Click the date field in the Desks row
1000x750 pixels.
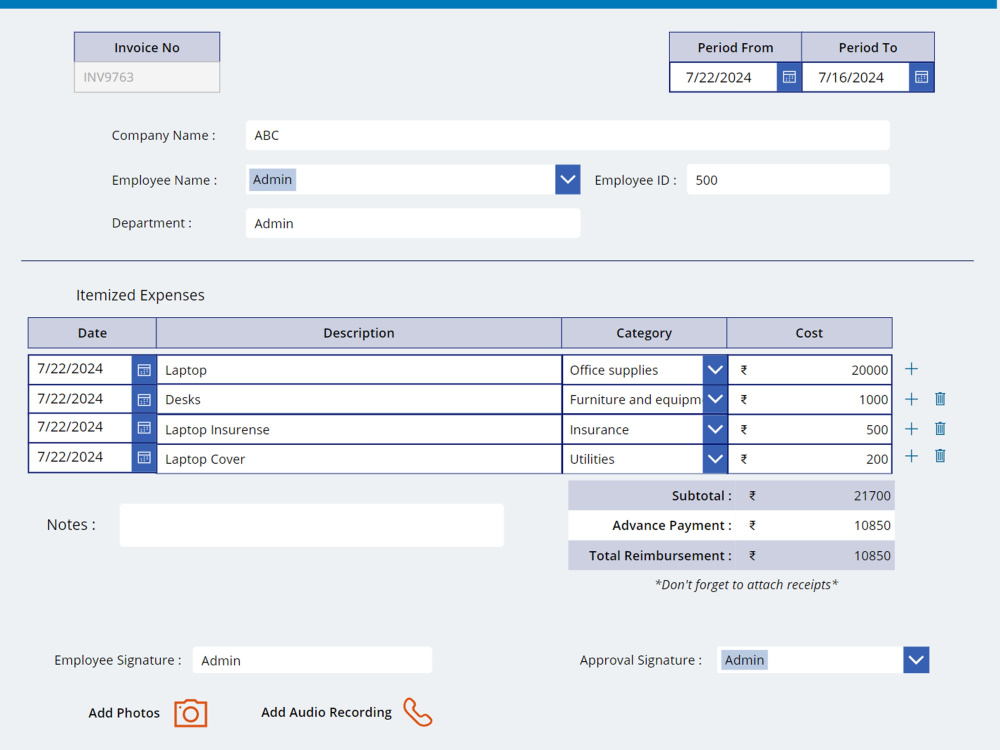pos(80,399)
